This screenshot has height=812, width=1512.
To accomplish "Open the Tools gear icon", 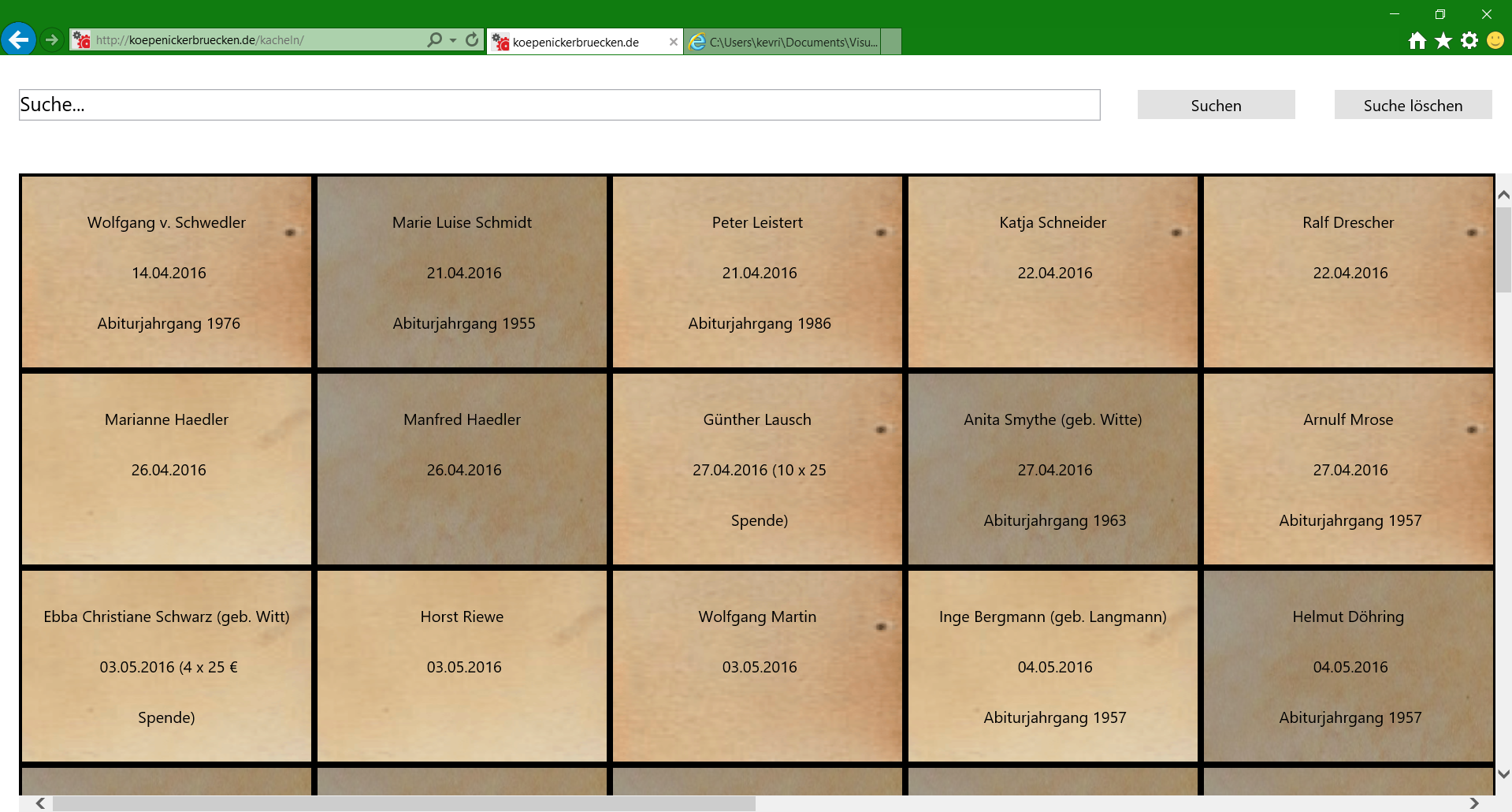I will (x=1469, y=40).
